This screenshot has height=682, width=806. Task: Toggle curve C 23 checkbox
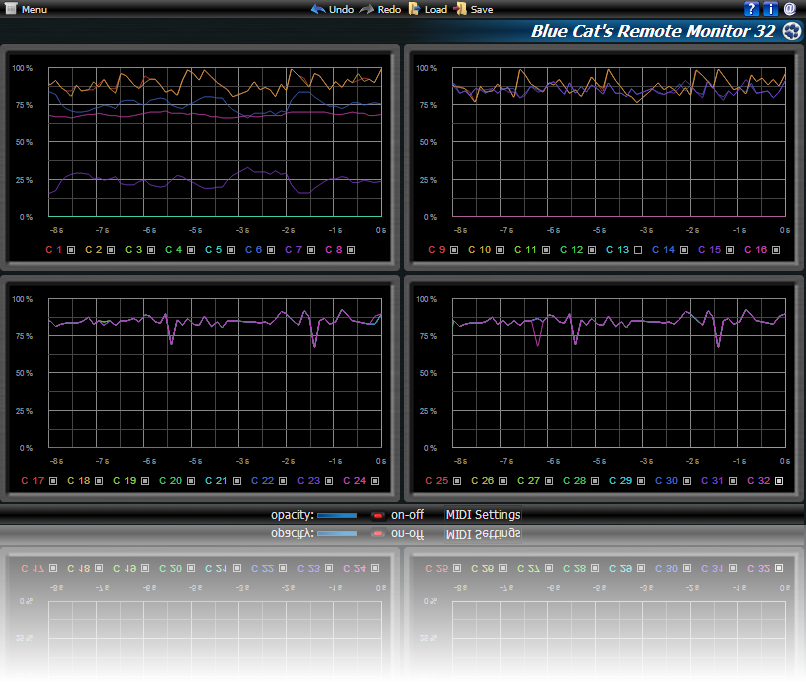point(329,481)
